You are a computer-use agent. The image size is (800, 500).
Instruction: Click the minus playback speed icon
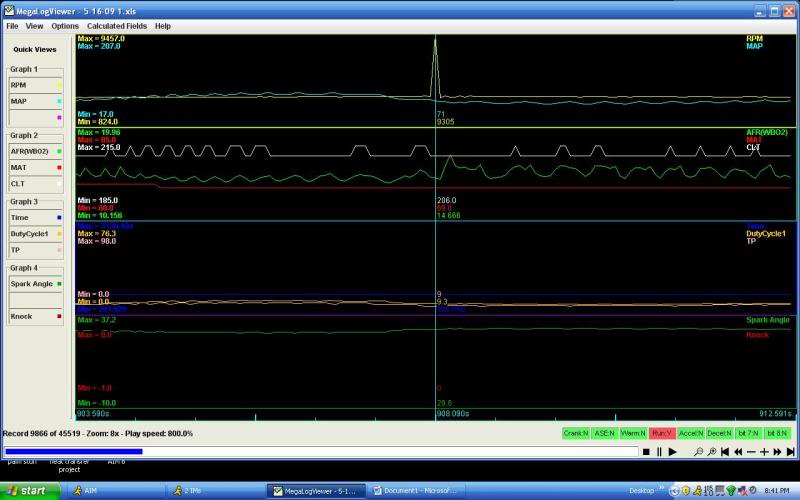click(x=751, y=452)
